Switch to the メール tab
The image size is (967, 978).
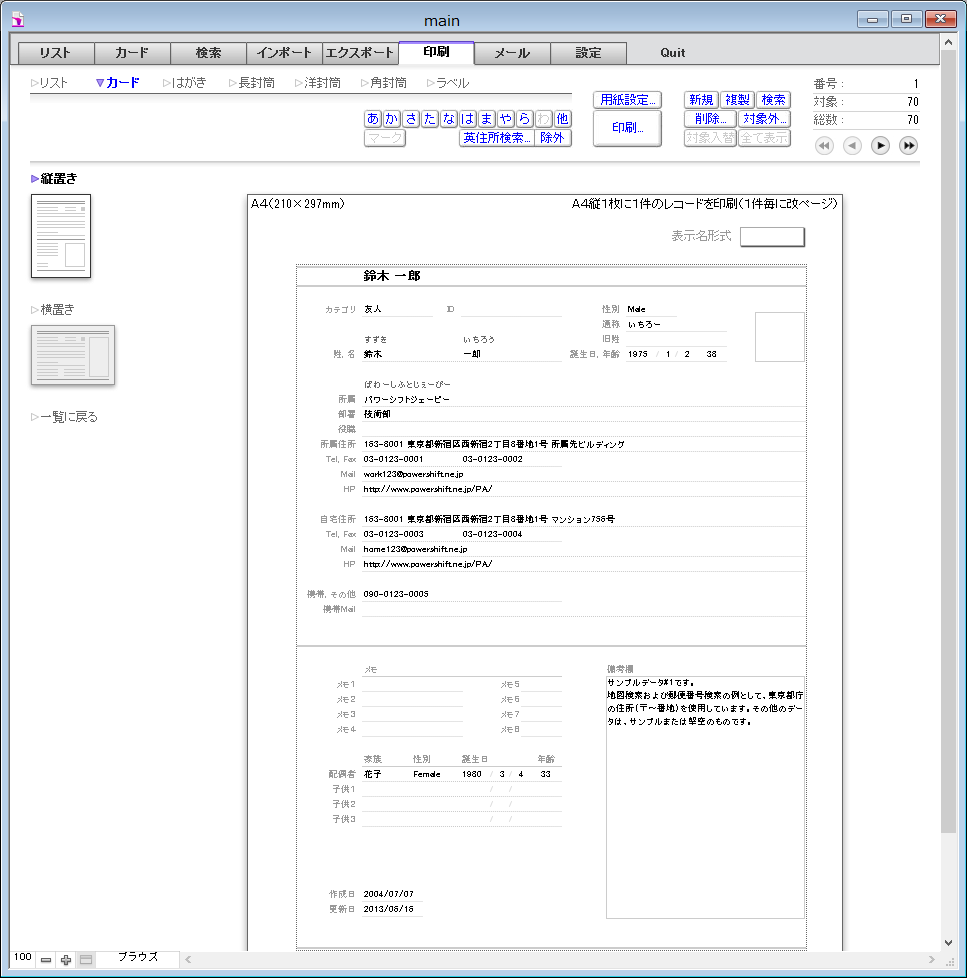pyautogui.click(x=512, y=53)
